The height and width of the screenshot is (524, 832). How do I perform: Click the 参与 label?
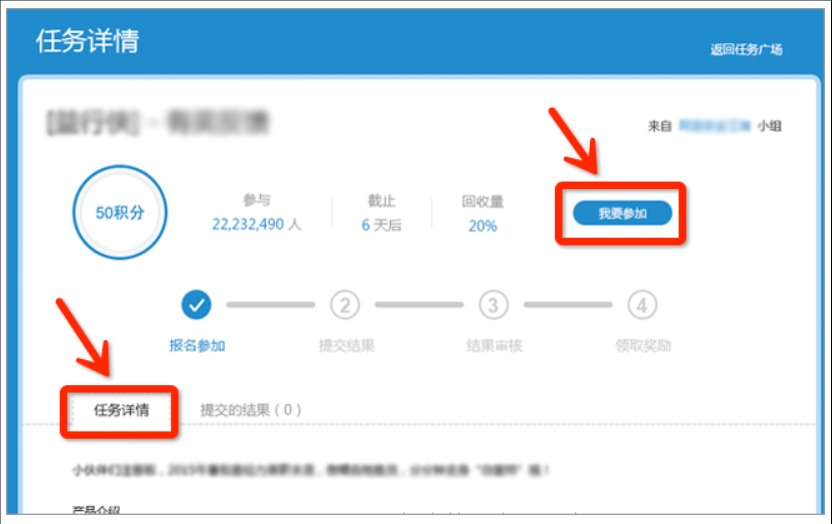pos(257,200)
